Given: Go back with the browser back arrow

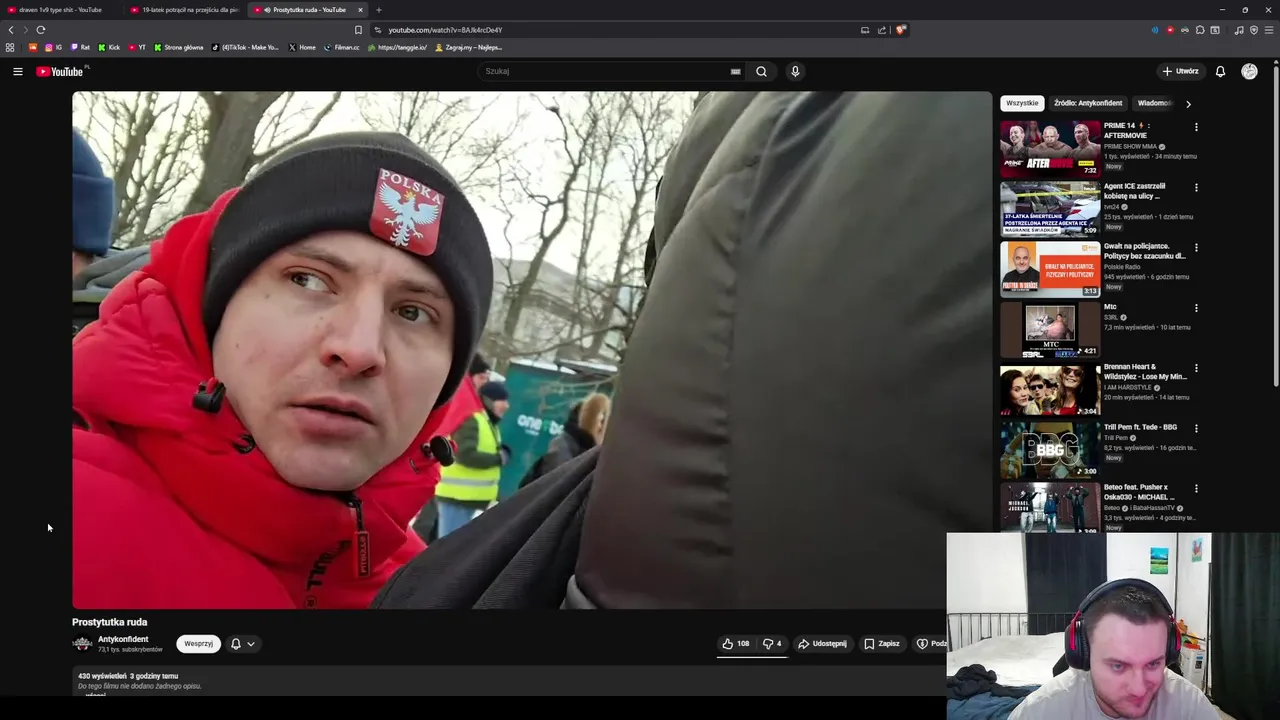Looking at the screenshot, I should pos(11,30).
